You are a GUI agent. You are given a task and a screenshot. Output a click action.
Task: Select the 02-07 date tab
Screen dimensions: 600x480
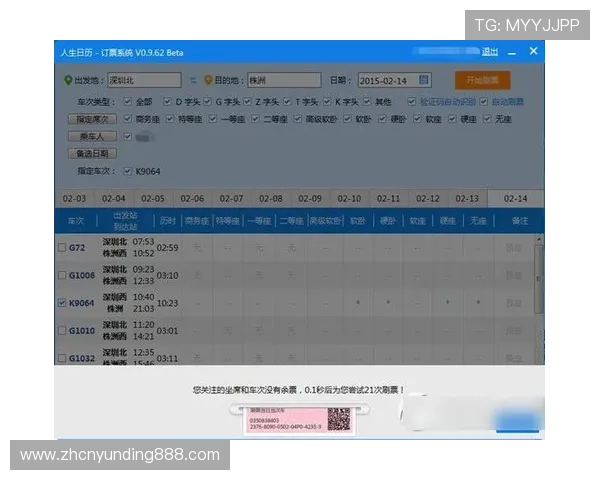[x=232, y=199]
